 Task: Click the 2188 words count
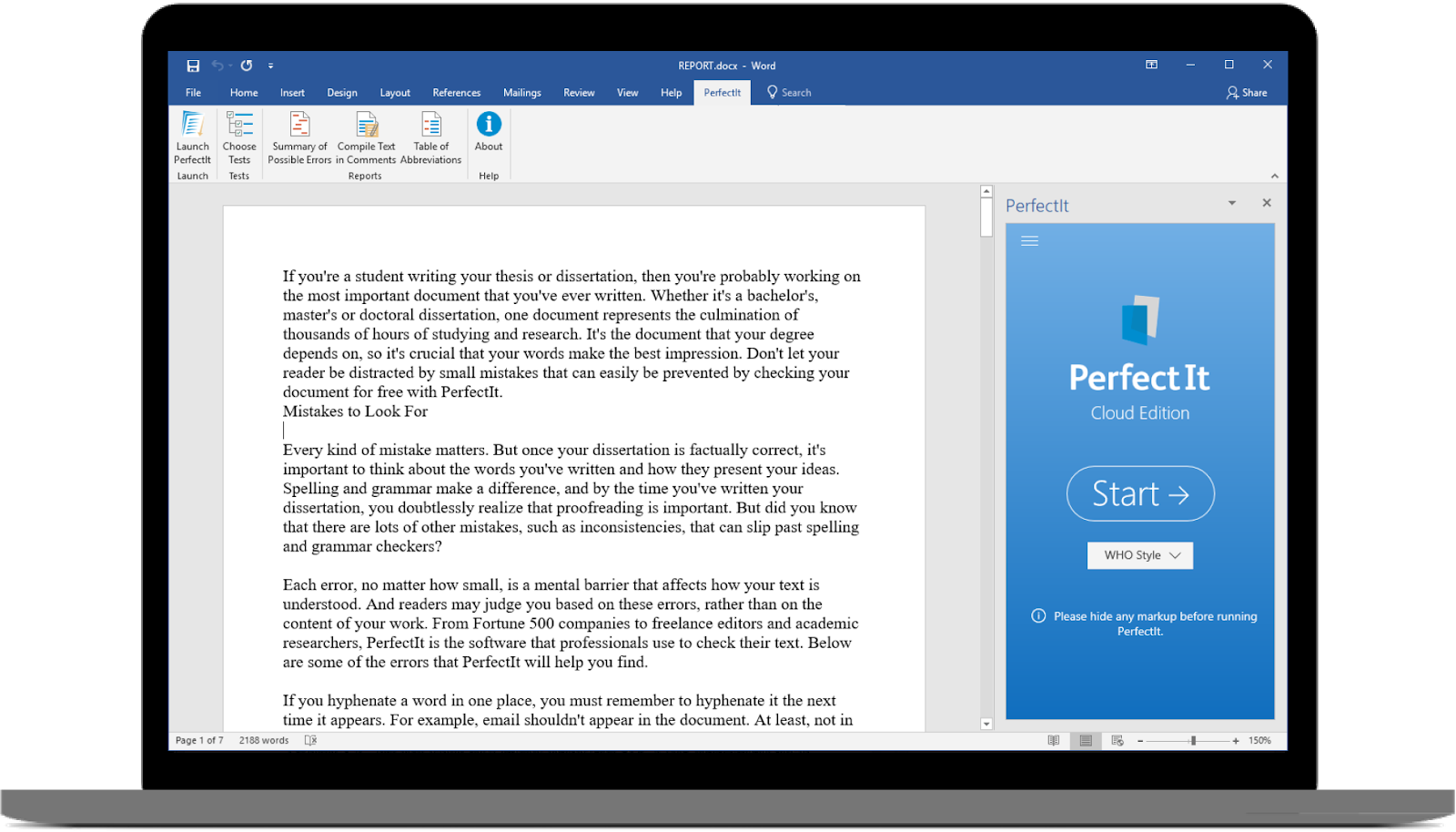pyautogui.click(x=264, y=741)
